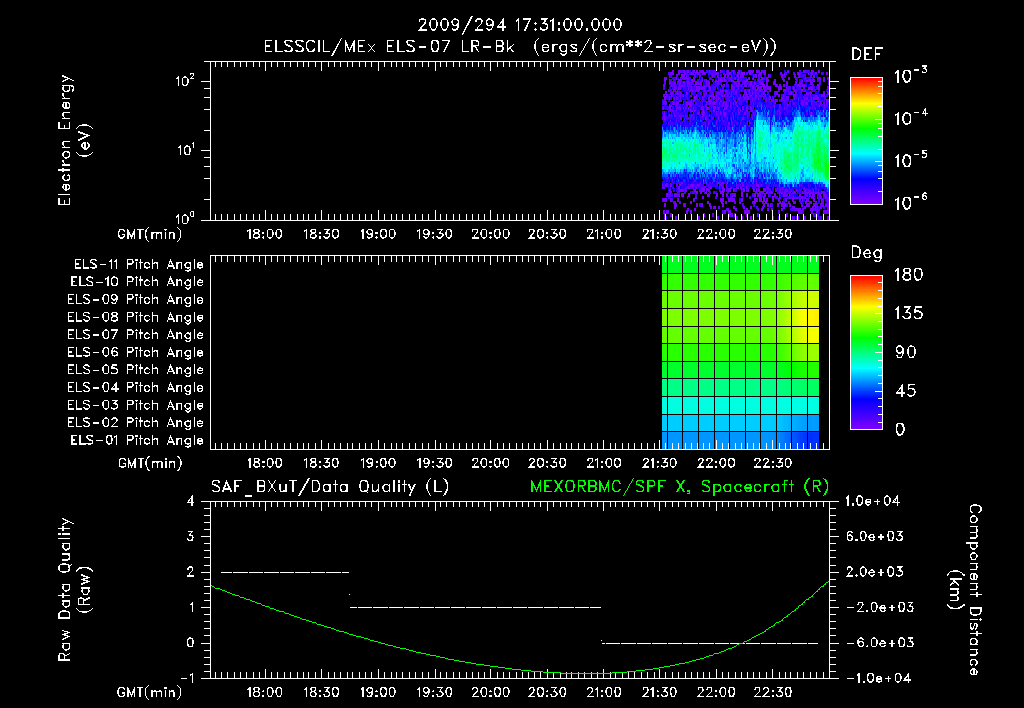This screenshot has width=1024, height=708.
Task: Click the ELS-03 Pitch Angle row label
Action: click(135, 405)
